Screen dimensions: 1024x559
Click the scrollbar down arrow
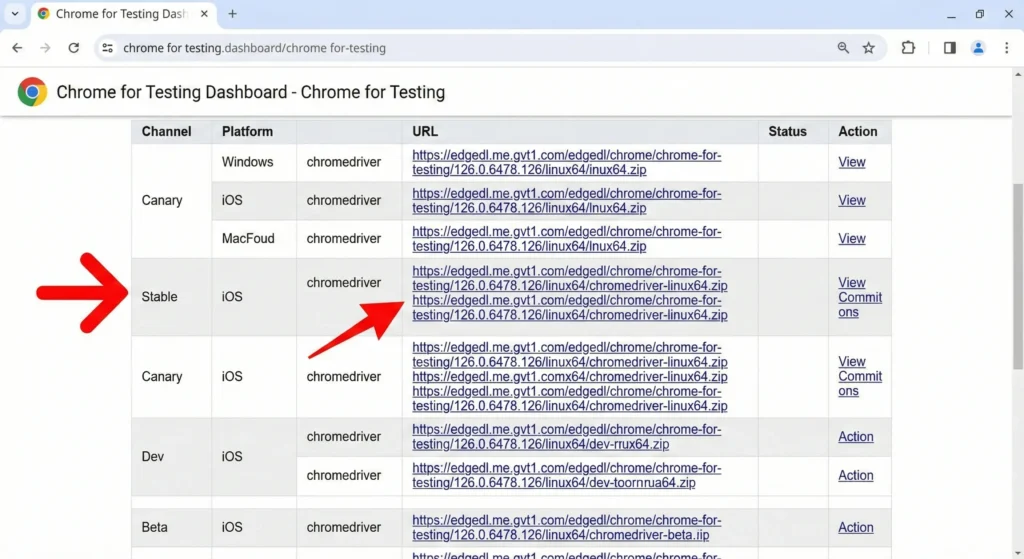(x=1017, y=552)
